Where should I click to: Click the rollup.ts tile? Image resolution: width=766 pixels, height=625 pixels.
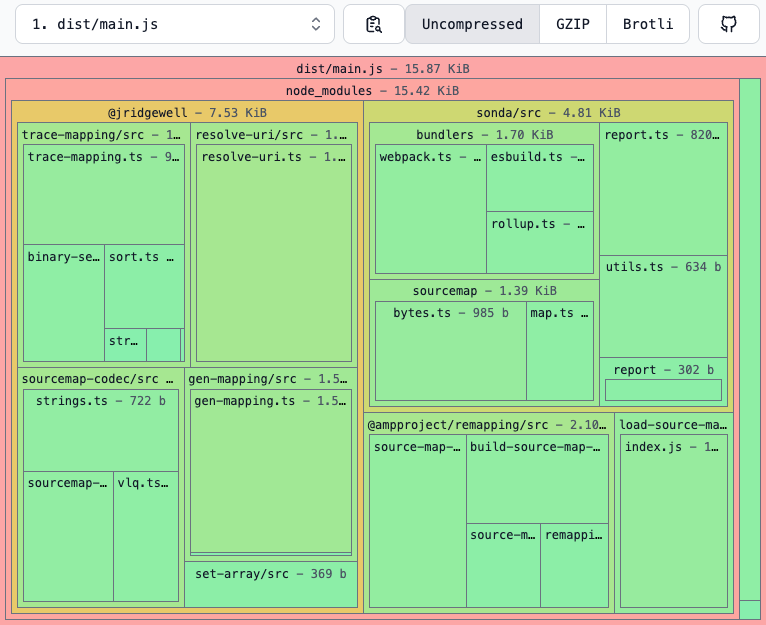(540, 242)
